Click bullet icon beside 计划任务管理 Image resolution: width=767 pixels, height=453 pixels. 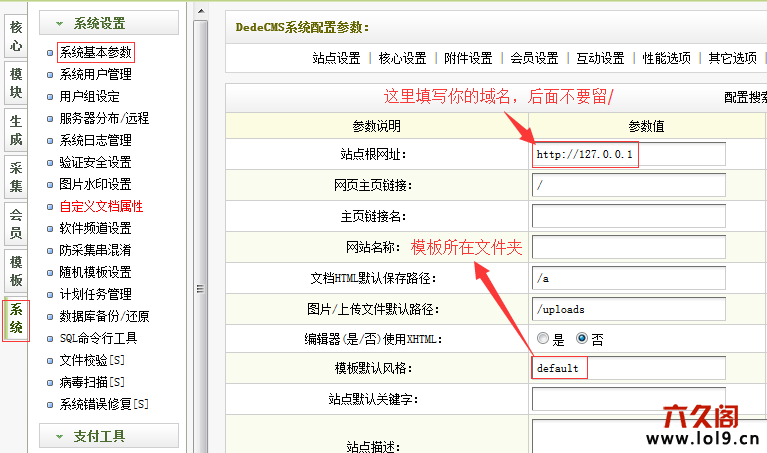click(x=50, y=295)
